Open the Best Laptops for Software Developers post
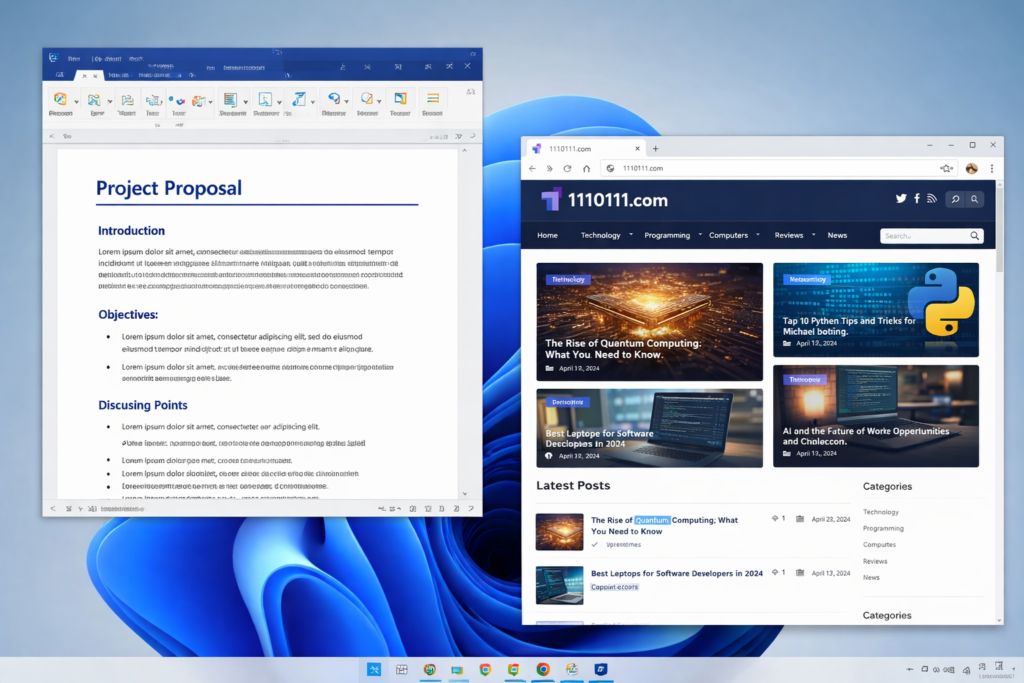Viewport: 1024px width, 683px height. click(x=676, y=574)
